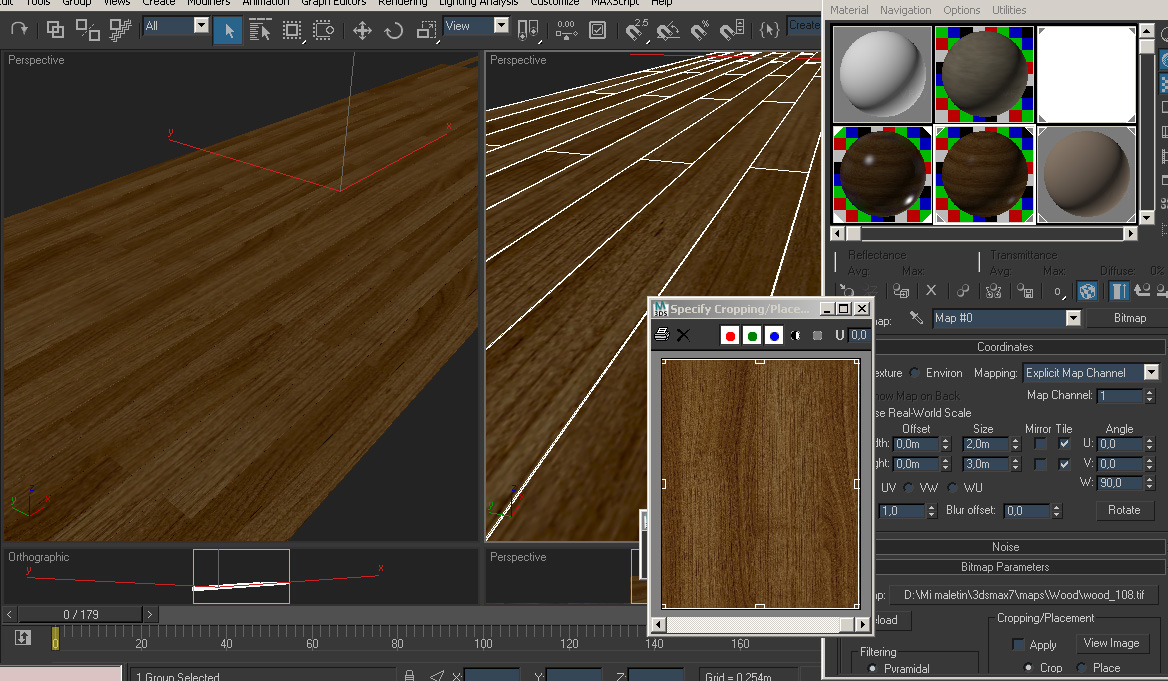Open the Rendering menu
1168x681 pixels.
coord(403,3)
